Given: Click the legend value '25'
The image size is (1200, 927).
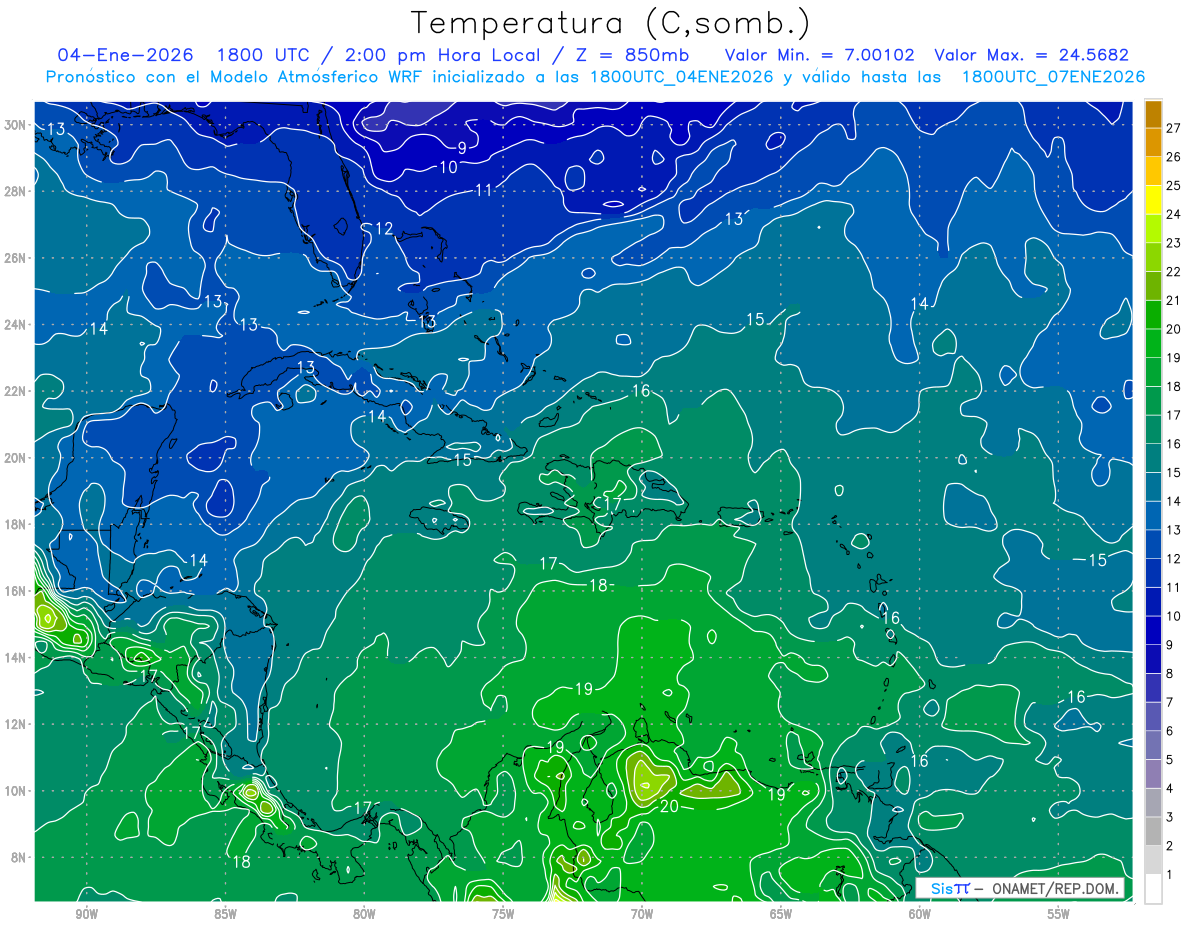Looking at the screenshot, I should click(x=1173, y=186).
